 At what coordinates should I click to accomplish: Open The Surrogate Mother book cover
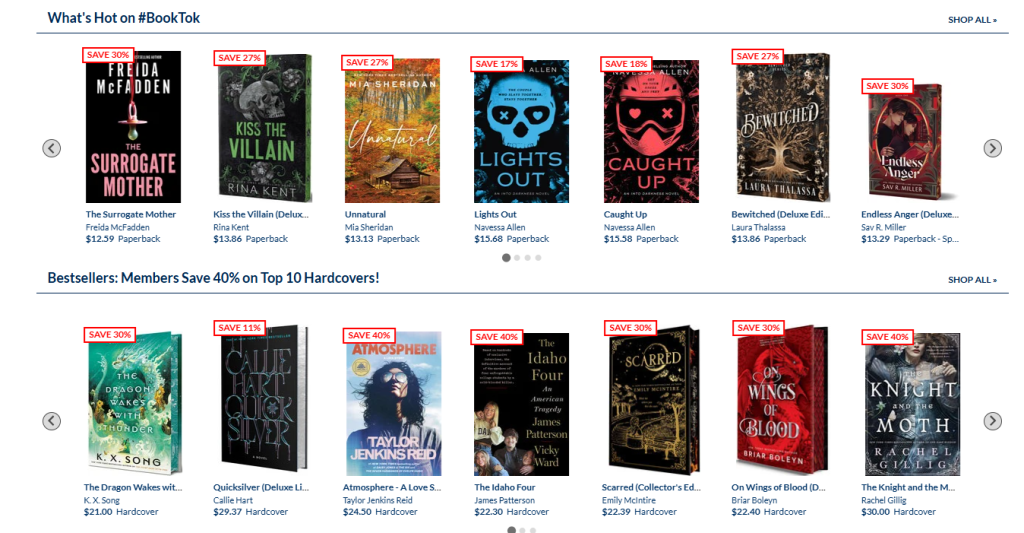[133, 127]
